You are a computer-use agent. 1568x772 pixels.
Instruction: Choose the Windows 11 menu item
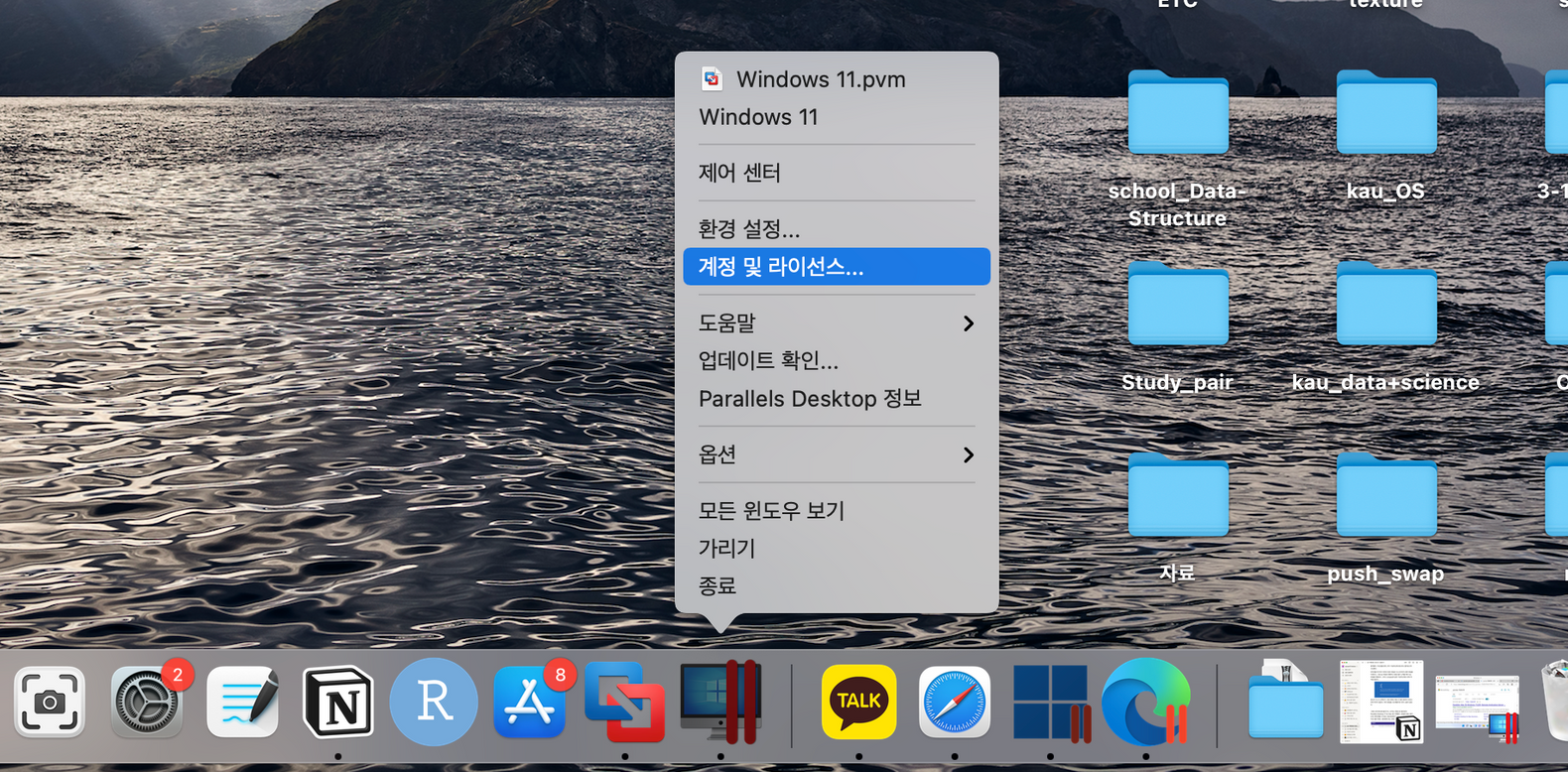point(837,117)
